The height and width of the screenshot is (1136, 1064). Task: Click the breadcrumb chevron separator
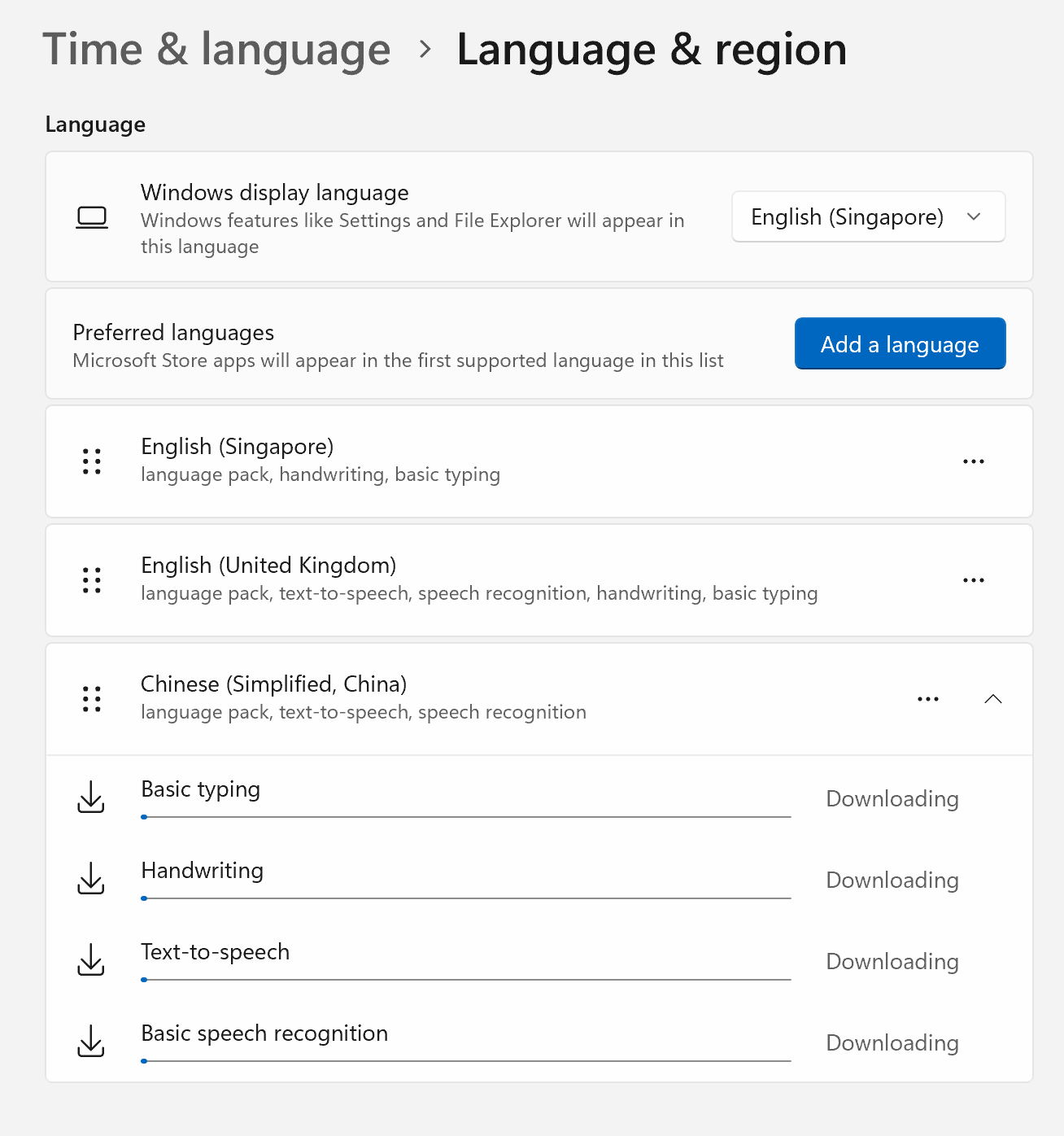(425, 50)
